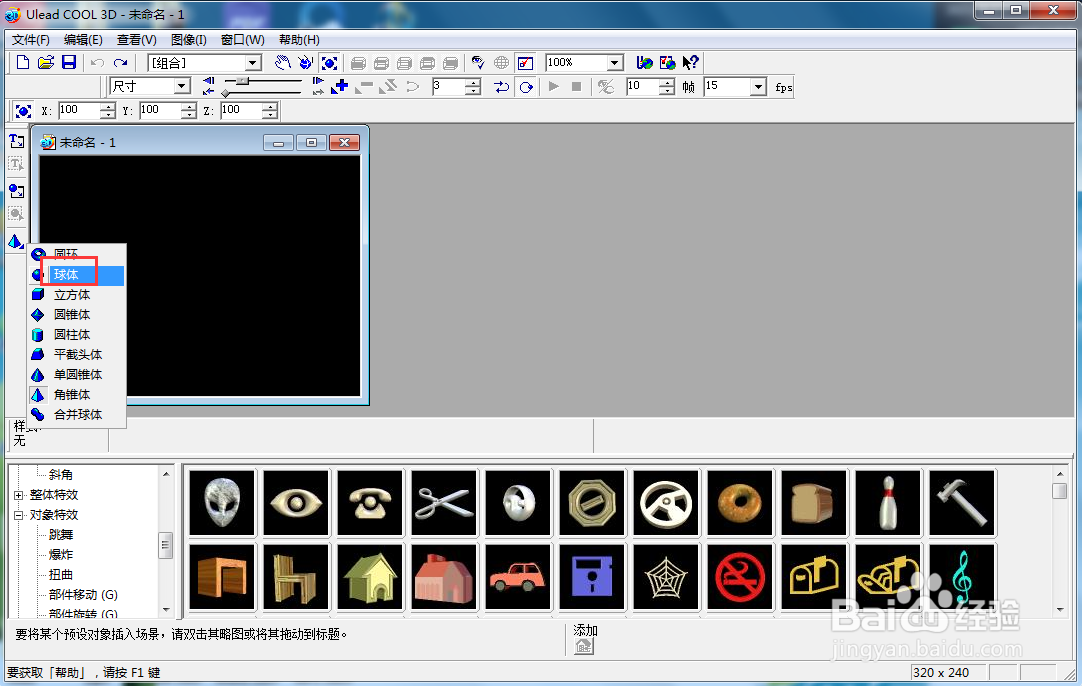Click the Insert graphics tool icon

[17, 191]
